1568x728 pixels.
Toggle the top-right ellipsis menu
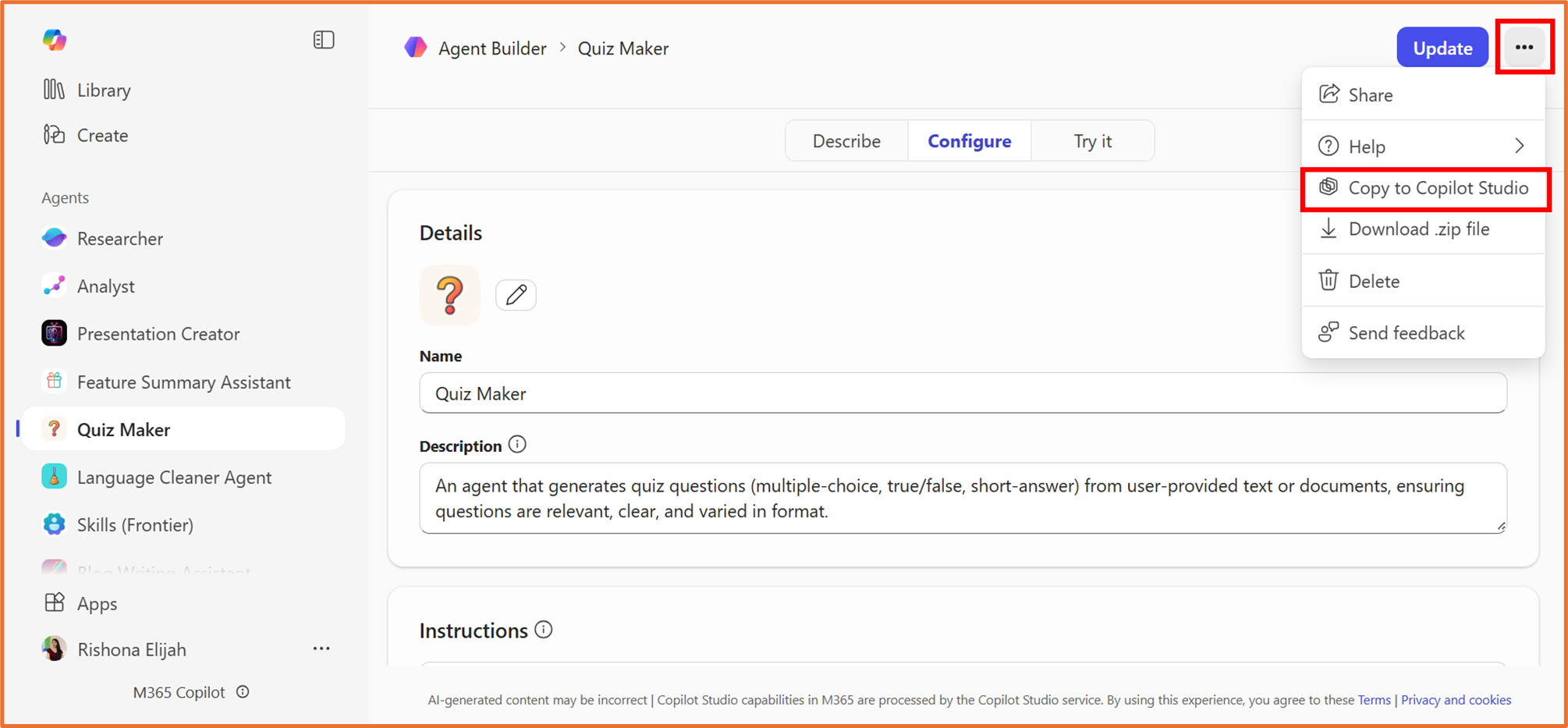[1524, 48]
